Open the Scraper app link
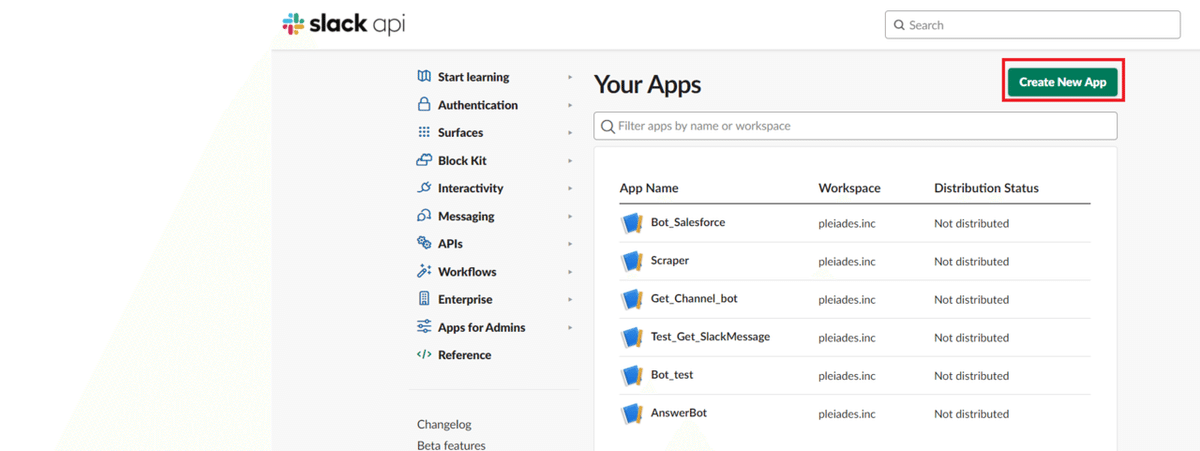 [670, 260]
